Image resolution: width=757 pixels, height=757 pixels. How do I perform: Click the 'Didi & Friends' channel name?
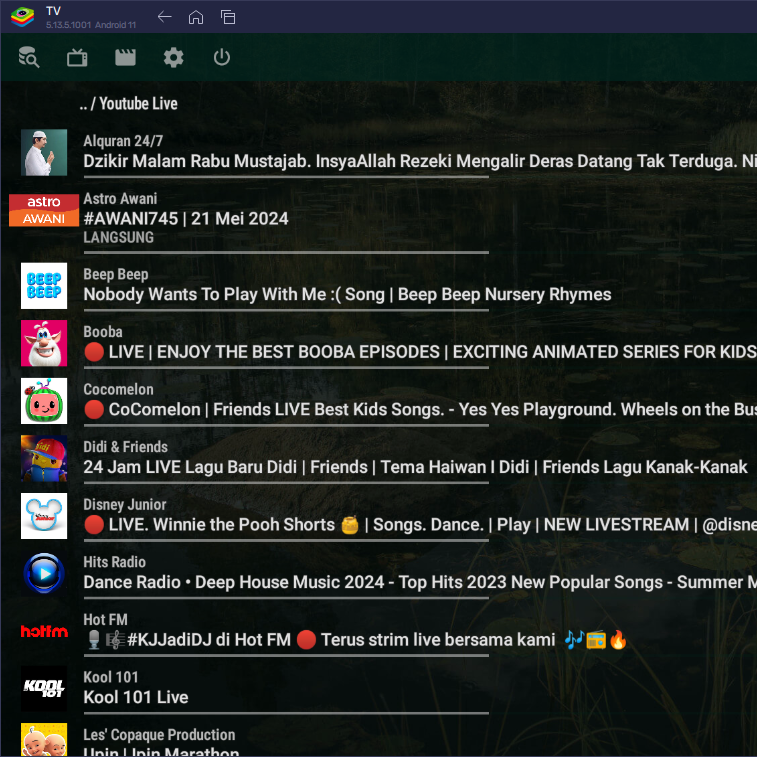pyautogui.click(x=126, y=447)
